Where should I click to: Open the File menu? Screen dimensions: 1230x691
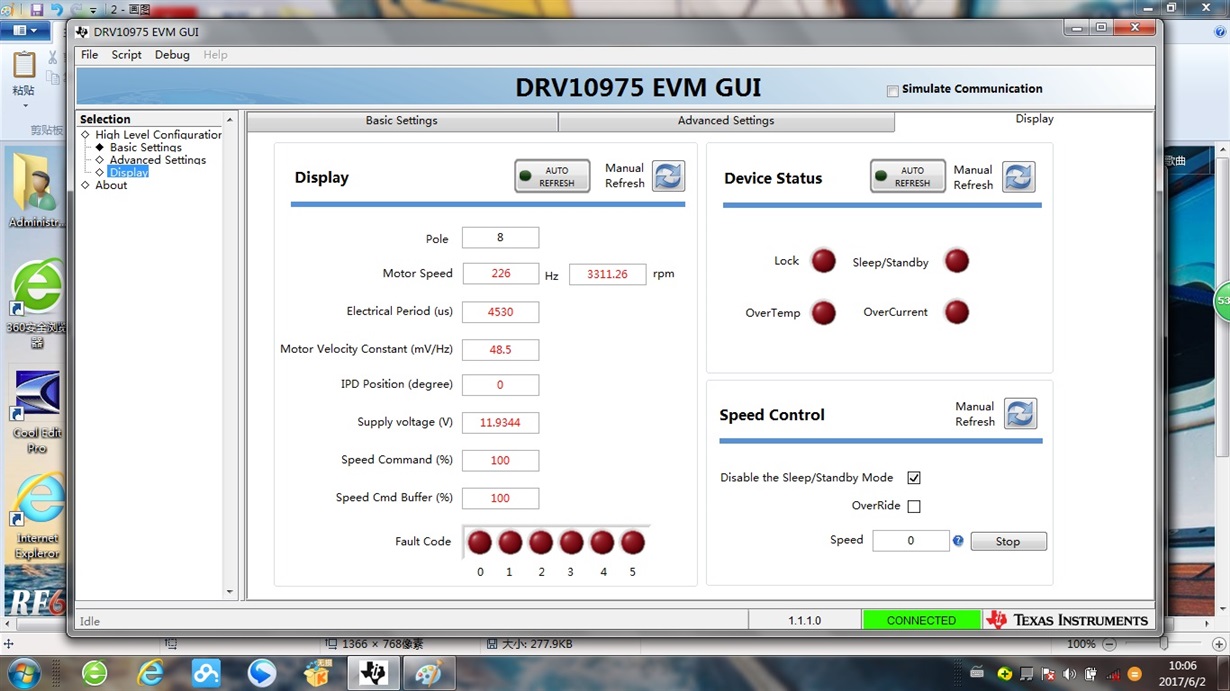90,55
